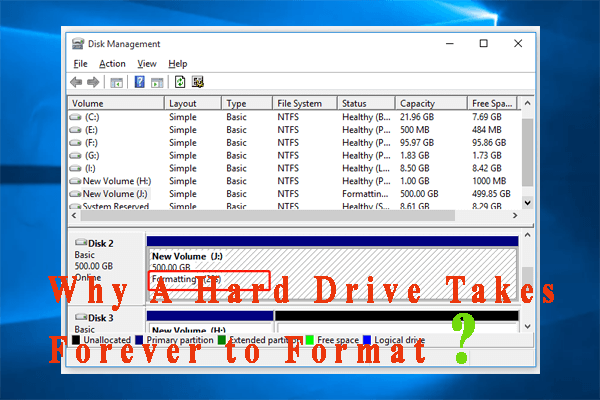The image size is (600, 400).
Task: Click the Back arrow toolbar icon
Action: coord(76,82)
